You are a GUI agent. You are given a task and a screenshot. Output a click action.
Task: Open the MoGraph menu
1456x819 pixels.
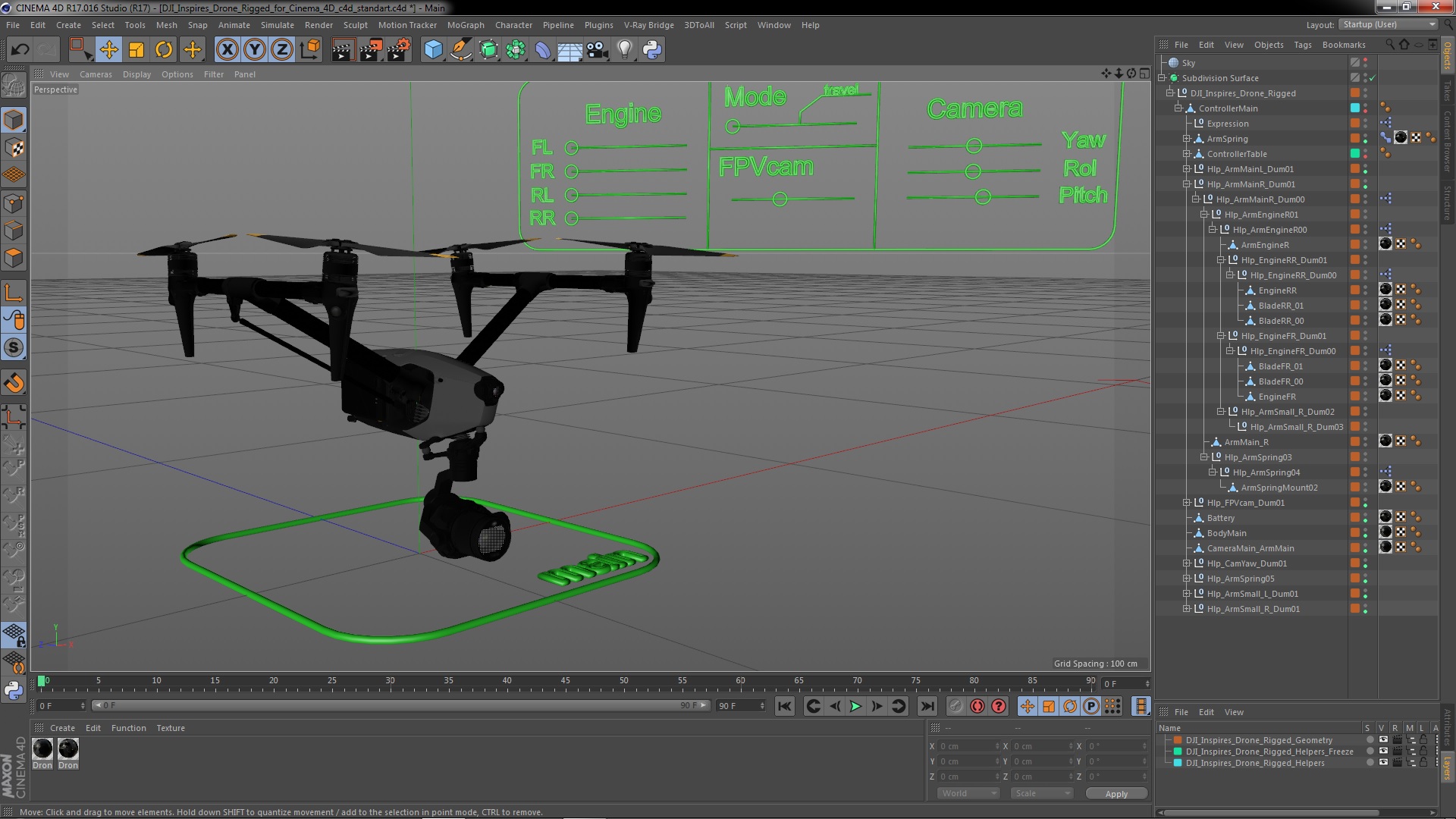(465, 25)
